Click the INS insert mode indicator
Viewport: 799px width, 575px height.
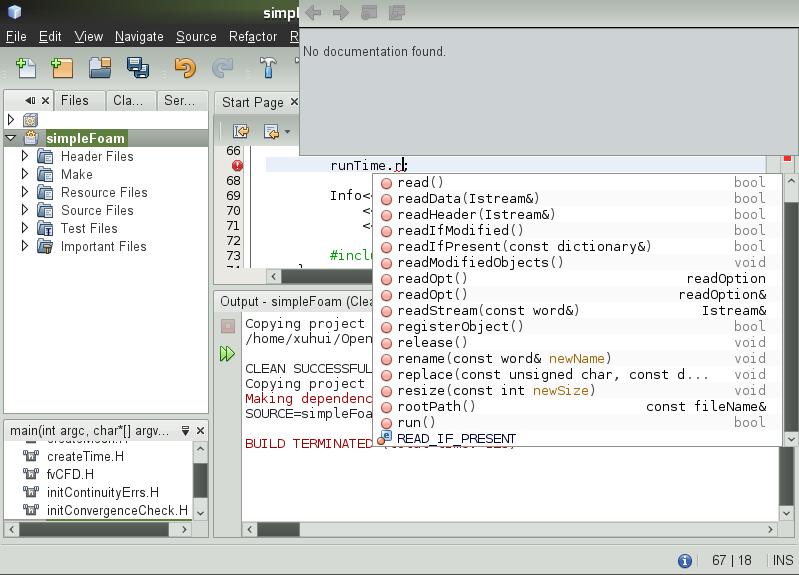tap(782, 561)
